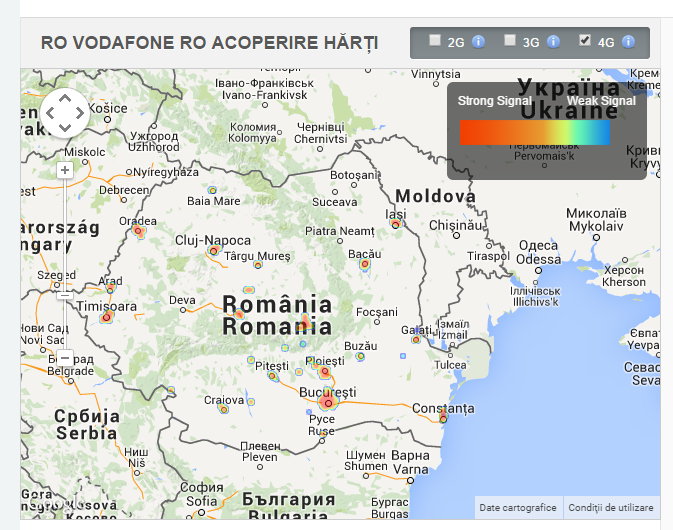Uncheck the 4G coverage checkbox

(585, 41)
